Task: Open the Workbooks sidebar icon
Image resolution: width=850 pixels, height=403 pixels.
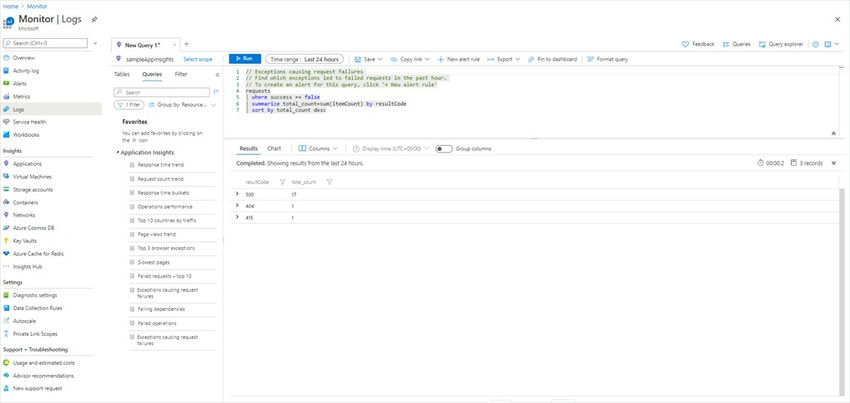Action: pos(7,135)
